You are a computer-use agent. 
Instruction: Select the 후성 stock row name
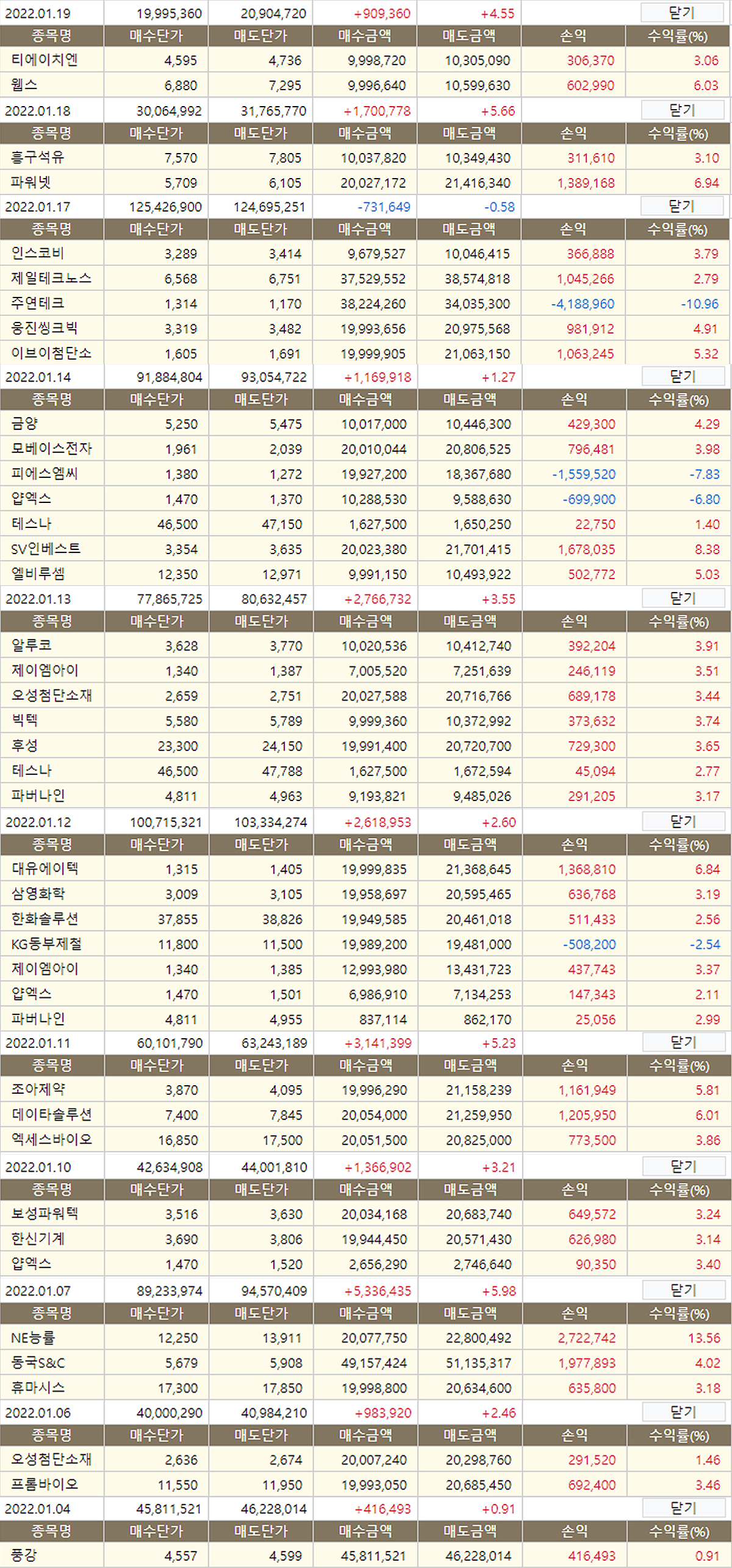25,746
